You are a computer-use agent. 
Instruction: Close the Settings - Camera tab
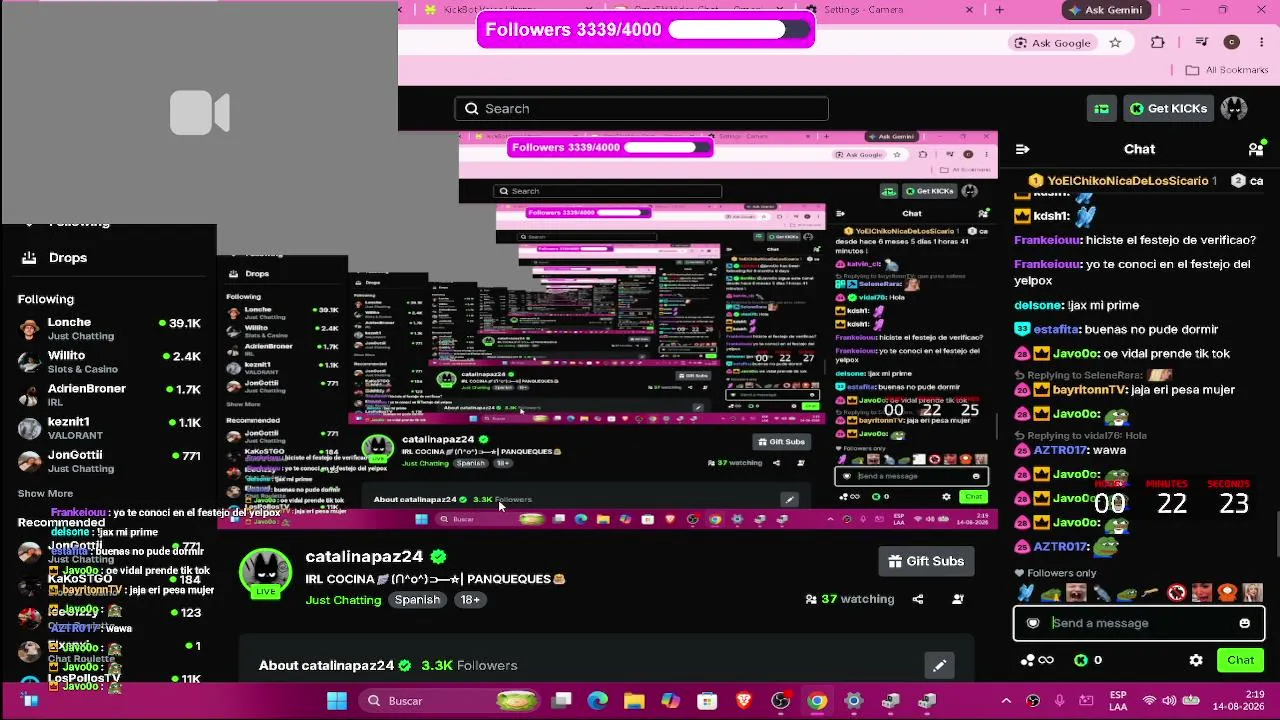click(x=971, y=10)
